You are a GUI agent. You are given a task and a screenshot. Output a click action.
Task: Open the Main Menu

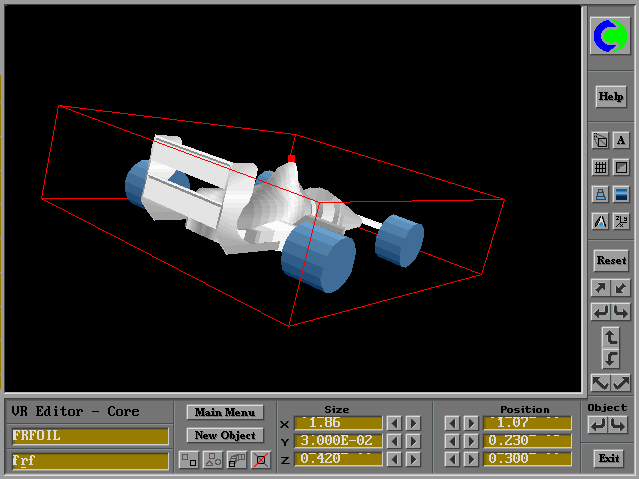[224, 412]
